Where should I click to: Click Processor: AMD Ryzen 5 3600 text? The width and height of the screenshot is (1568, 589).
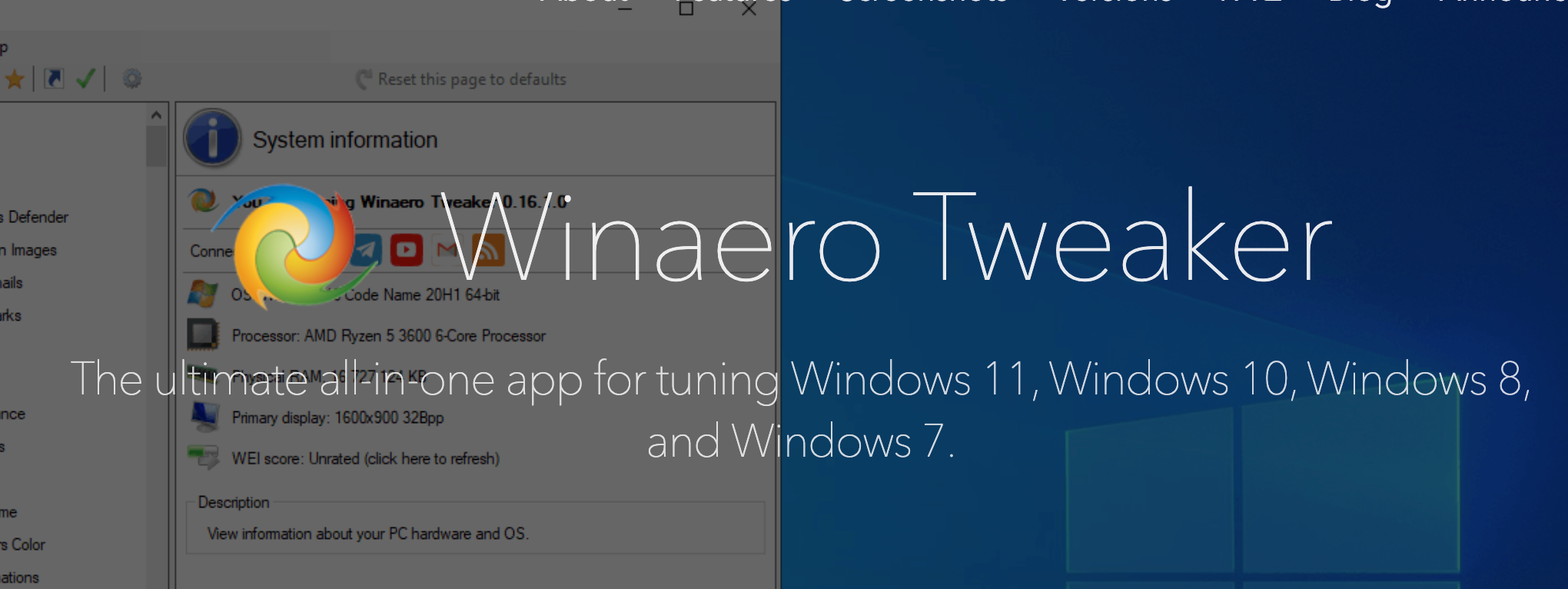pos(389,336)
